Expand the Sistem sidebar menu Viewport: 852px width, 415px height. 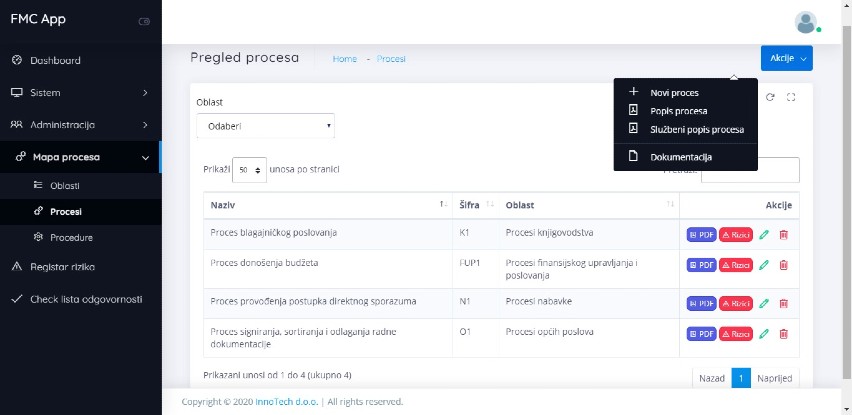click(x=80, y=93)
